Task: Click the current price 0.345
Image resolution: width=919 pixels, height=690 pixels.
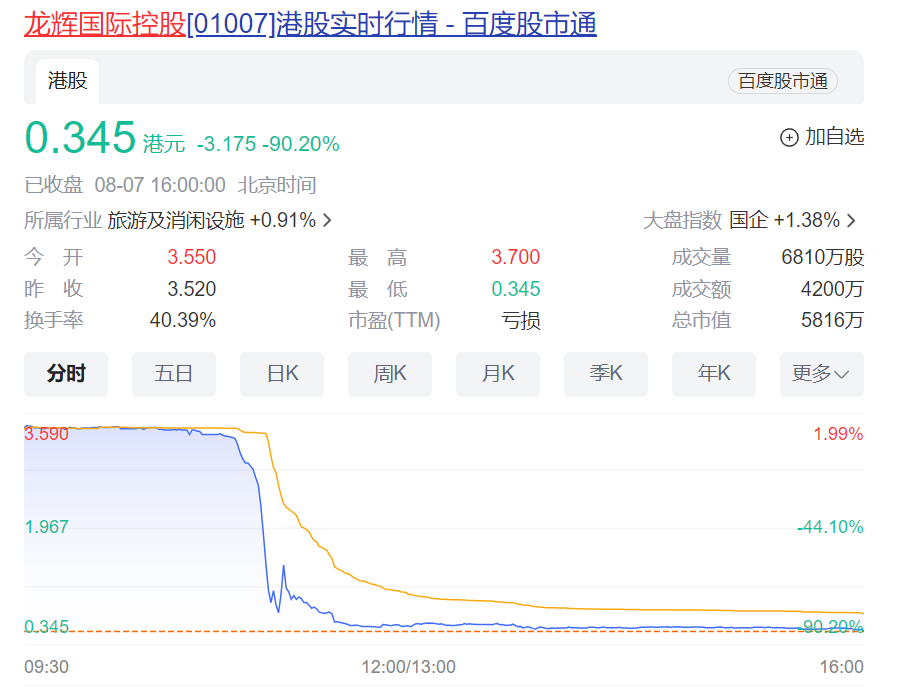Action: point(80,138)
